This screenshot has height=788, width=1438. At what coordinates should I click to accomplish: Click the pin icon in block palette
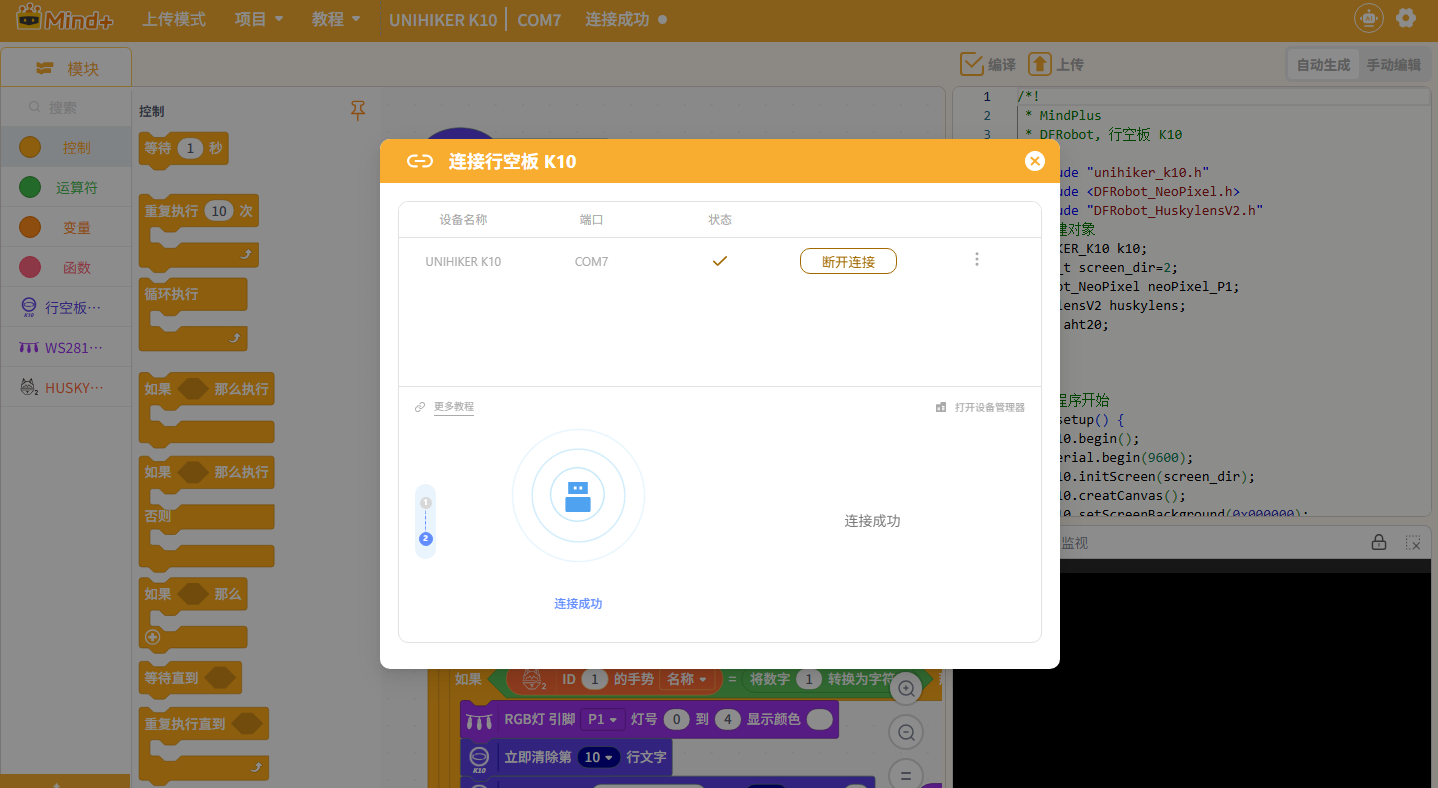tap(358, 110)
